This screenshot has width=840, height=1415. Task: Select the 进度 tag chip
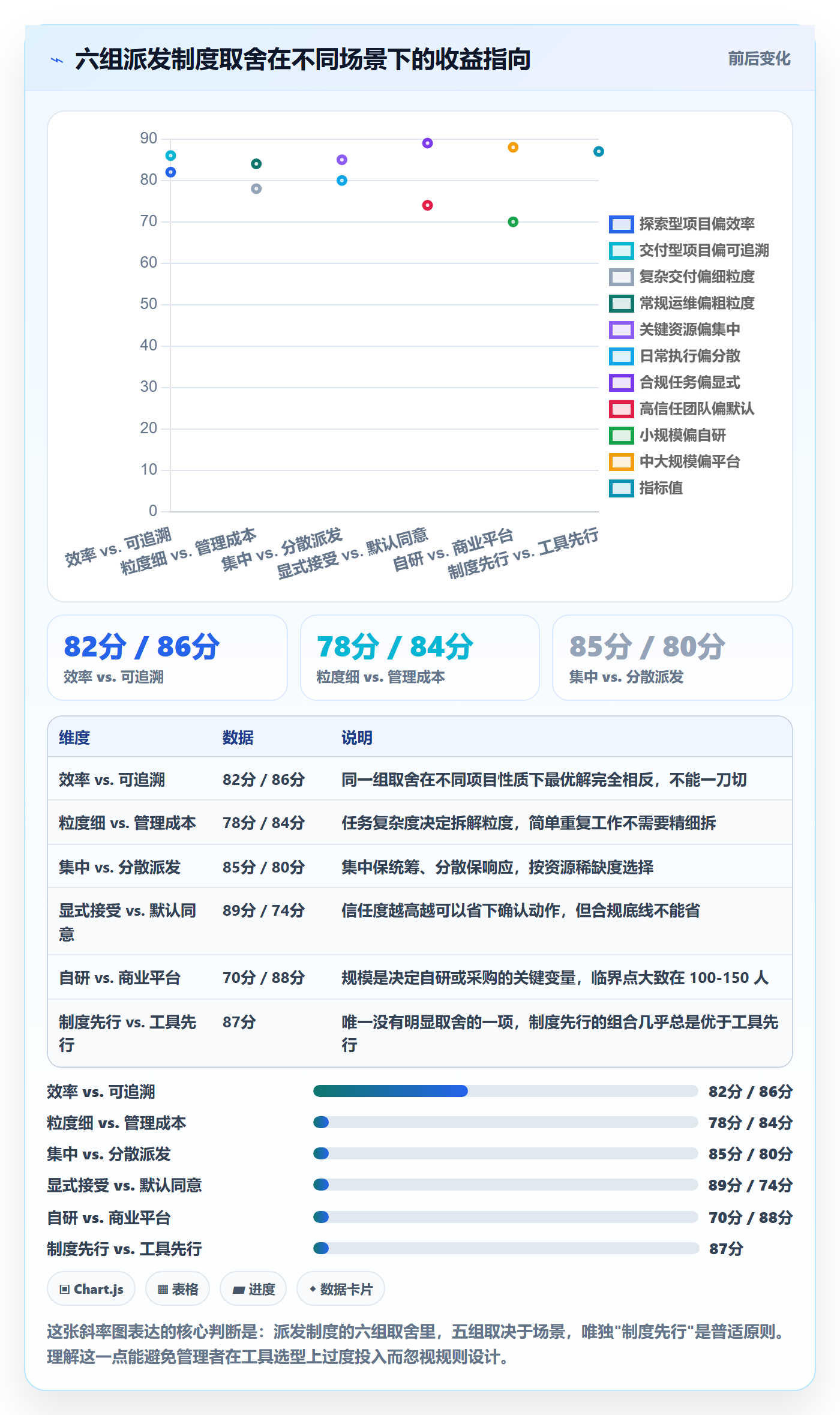[x=253, y=1288]
